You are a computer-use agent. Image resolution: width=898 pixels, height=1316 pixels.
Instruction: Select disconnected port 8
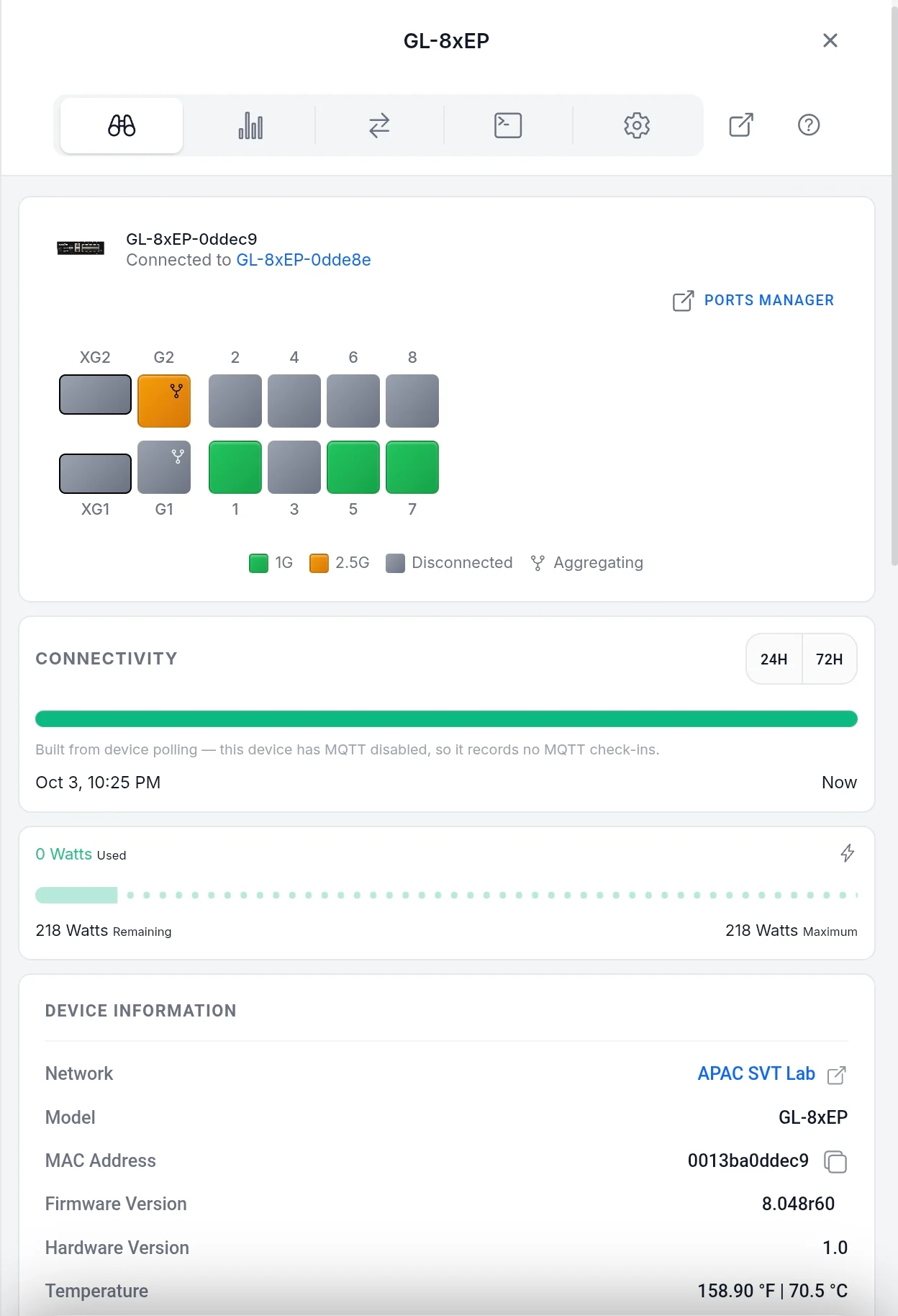coord(412,401)
